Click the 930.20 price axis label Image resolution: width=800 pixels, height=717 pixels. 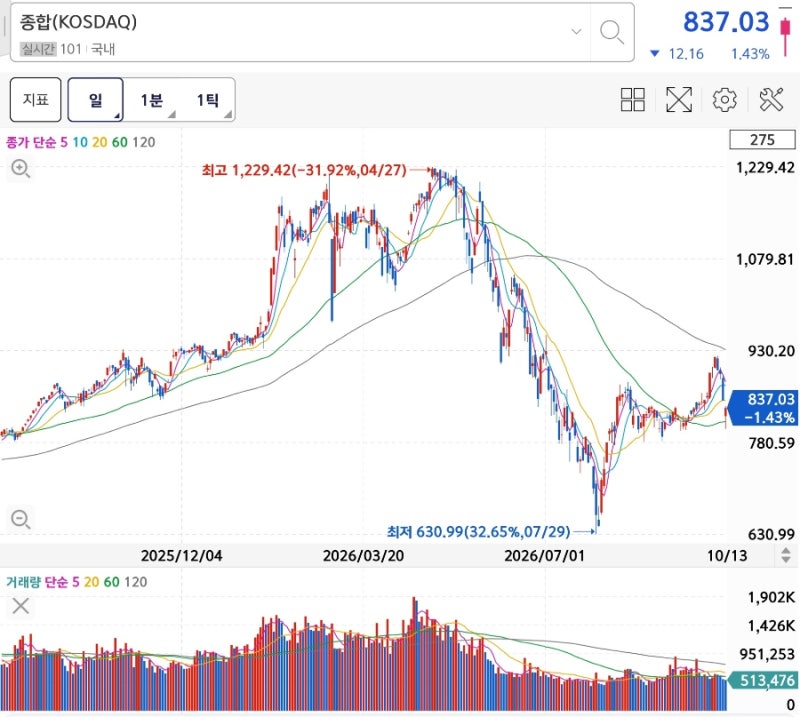coord(771,351)
